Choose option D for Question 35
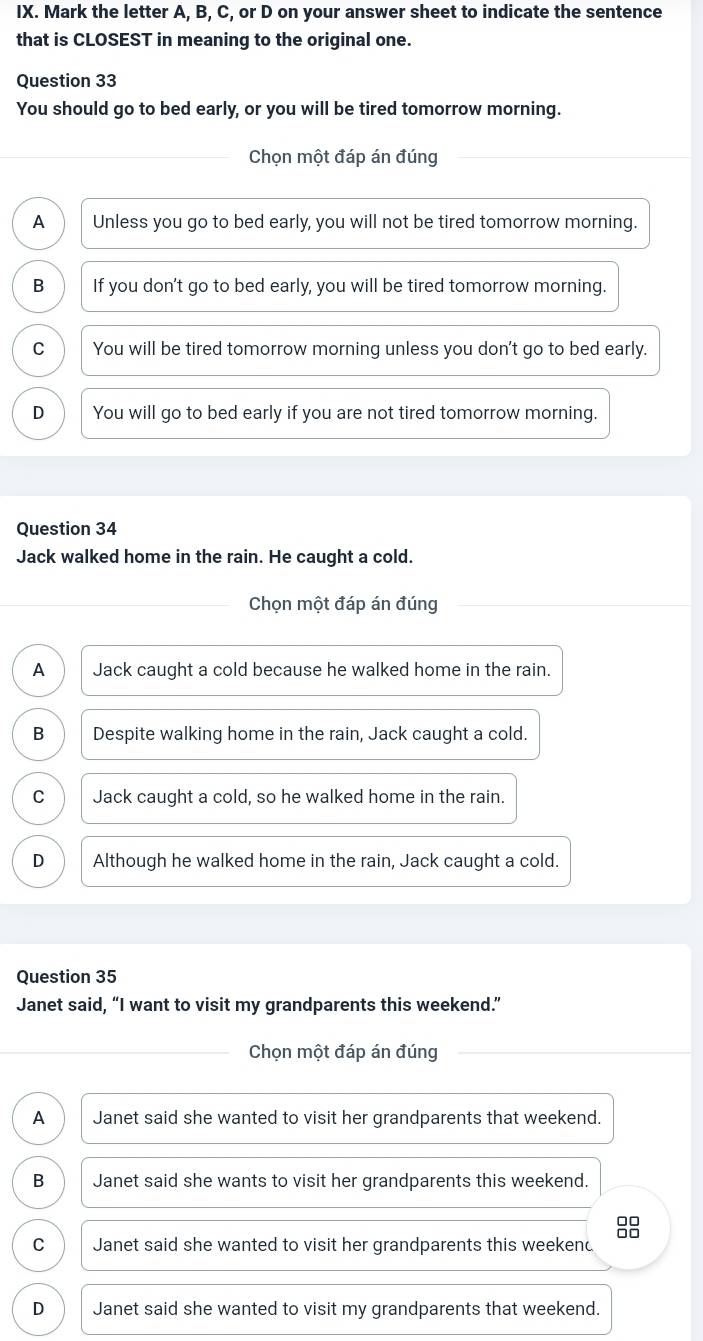This screenshot has height=1341, width=703. click(x=39, y=1309)
